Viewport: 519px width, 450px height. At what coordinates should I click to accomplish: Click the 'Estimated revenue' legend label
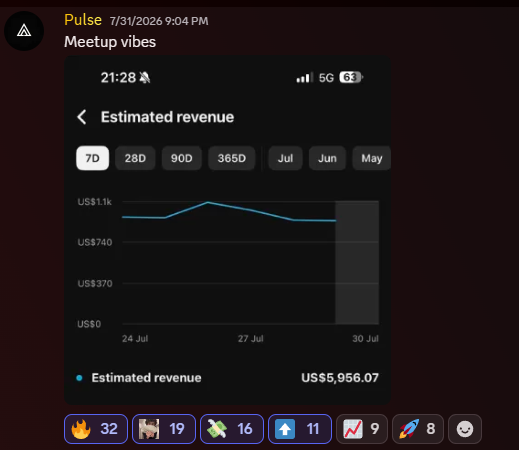[x=146, y=378]
